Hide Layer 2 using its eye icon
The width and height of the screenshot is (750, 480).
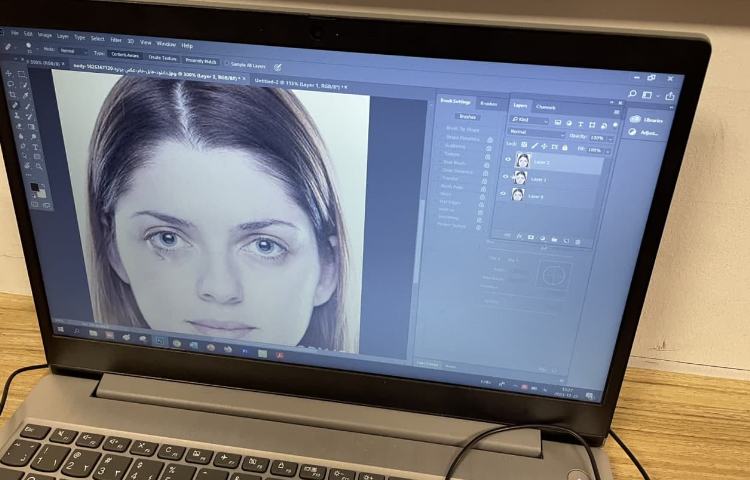click(507, 159)
